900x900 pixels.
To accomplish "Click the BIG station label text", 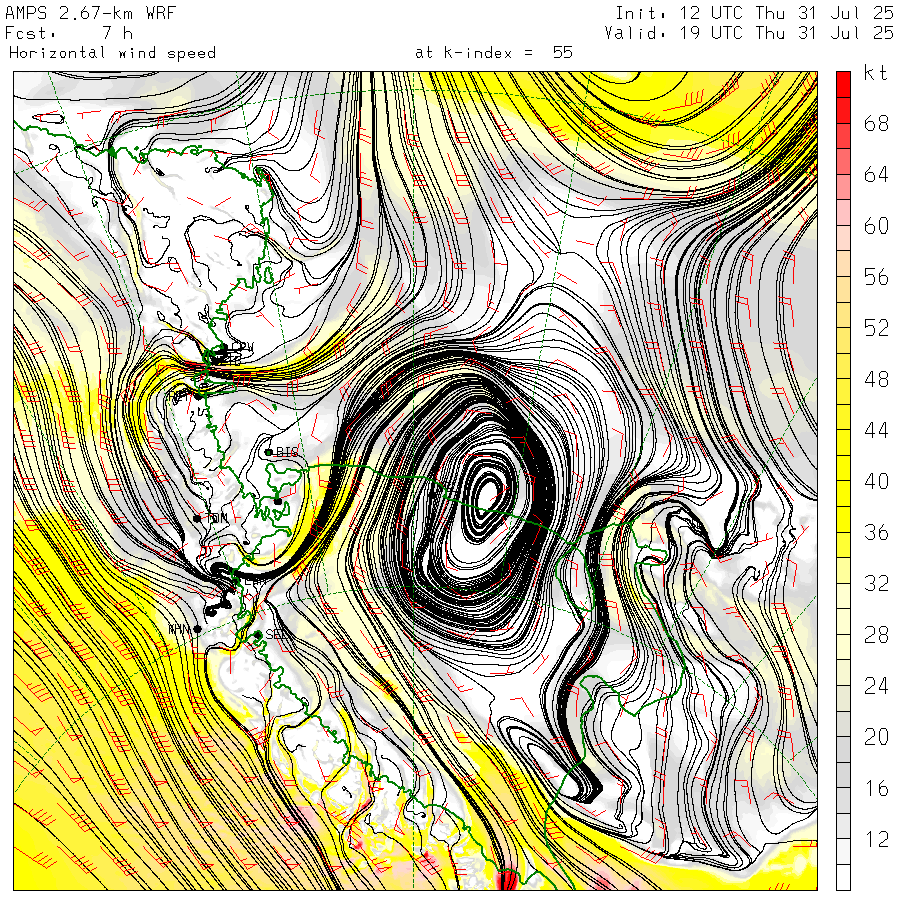I will (287, 452).
